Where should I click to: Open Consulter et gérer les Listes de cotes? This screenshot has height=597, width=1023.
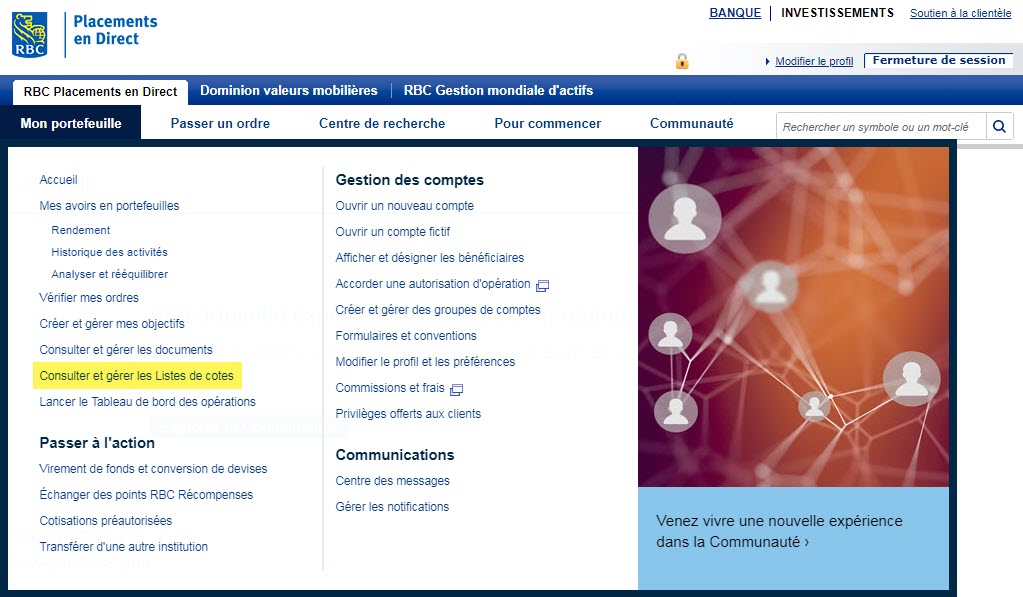136,376
